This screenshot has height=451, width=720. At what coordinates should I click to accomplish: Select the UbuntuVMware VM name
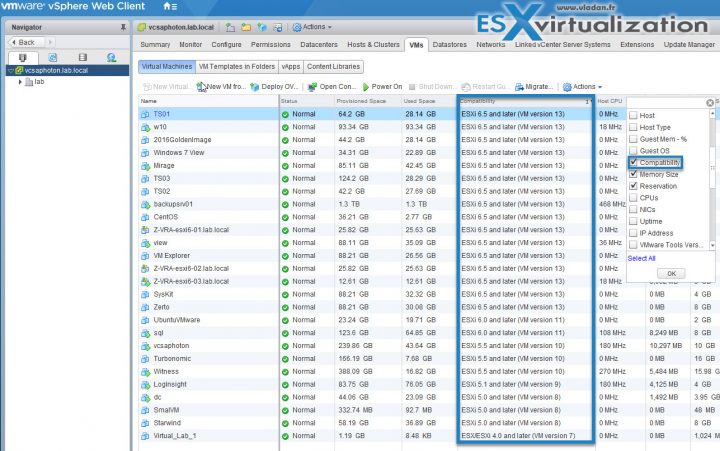177,320
